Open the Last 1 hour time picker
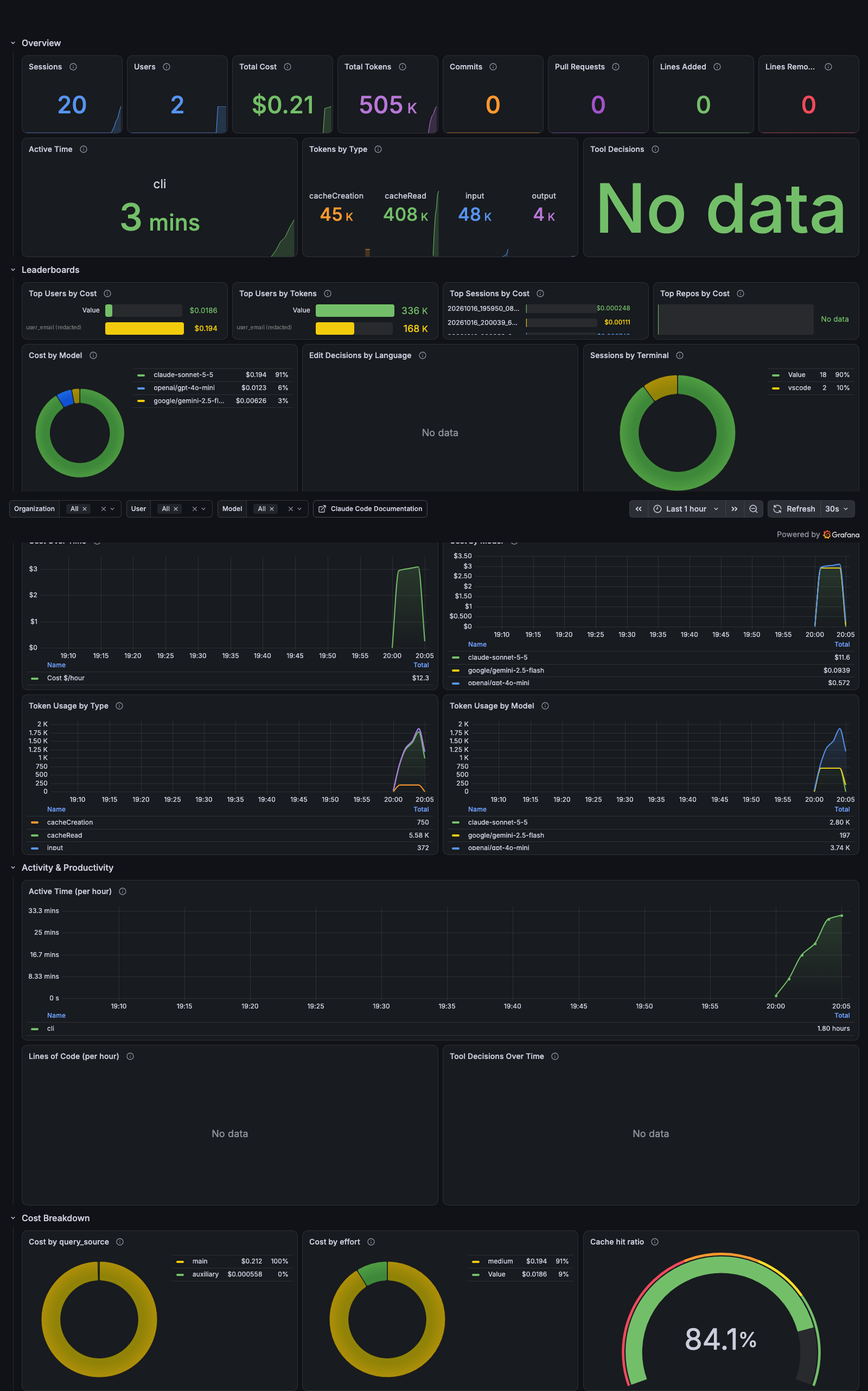 (686, 509)
